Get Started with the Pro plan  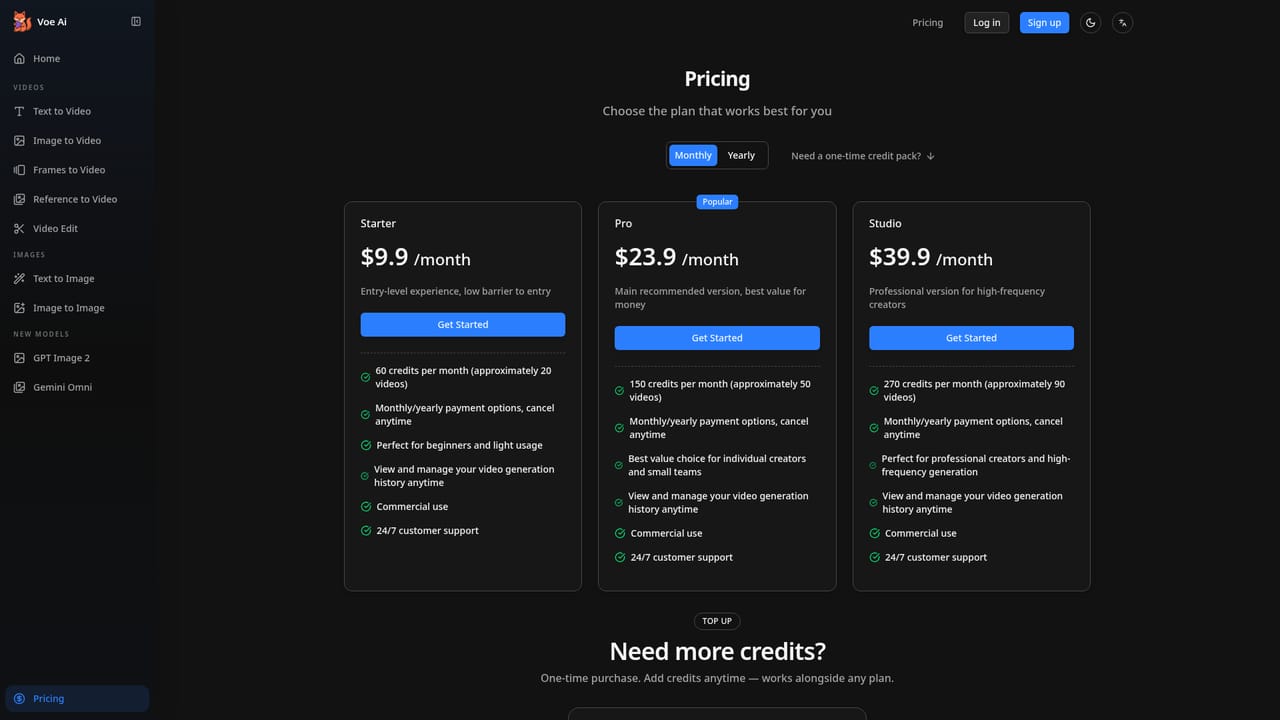click(x=717, y=338)
